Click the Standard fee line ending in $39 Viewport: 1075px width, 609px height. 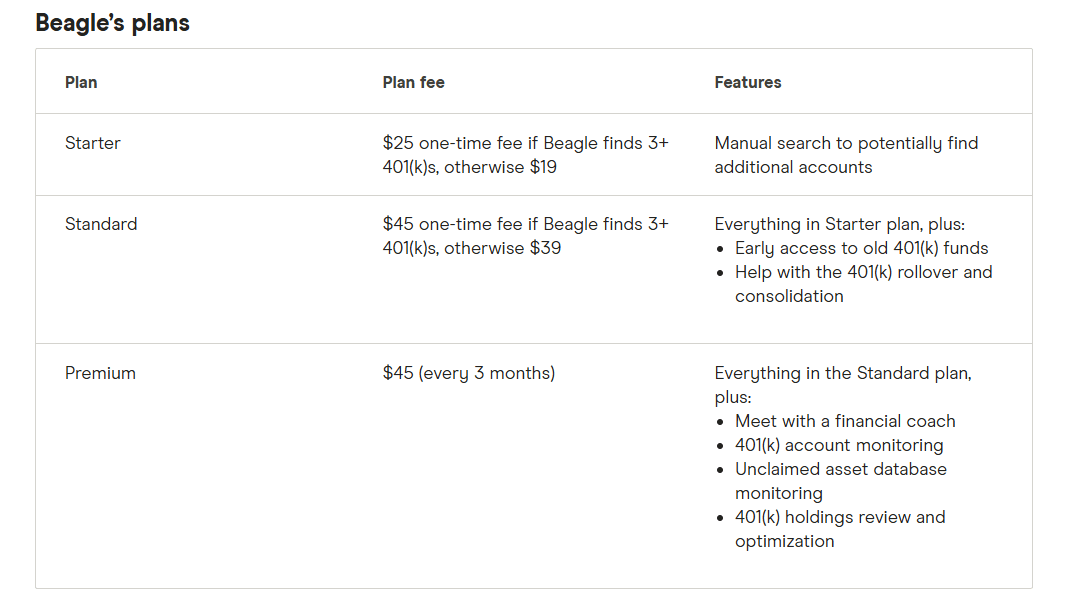click(x=472, y=248)
